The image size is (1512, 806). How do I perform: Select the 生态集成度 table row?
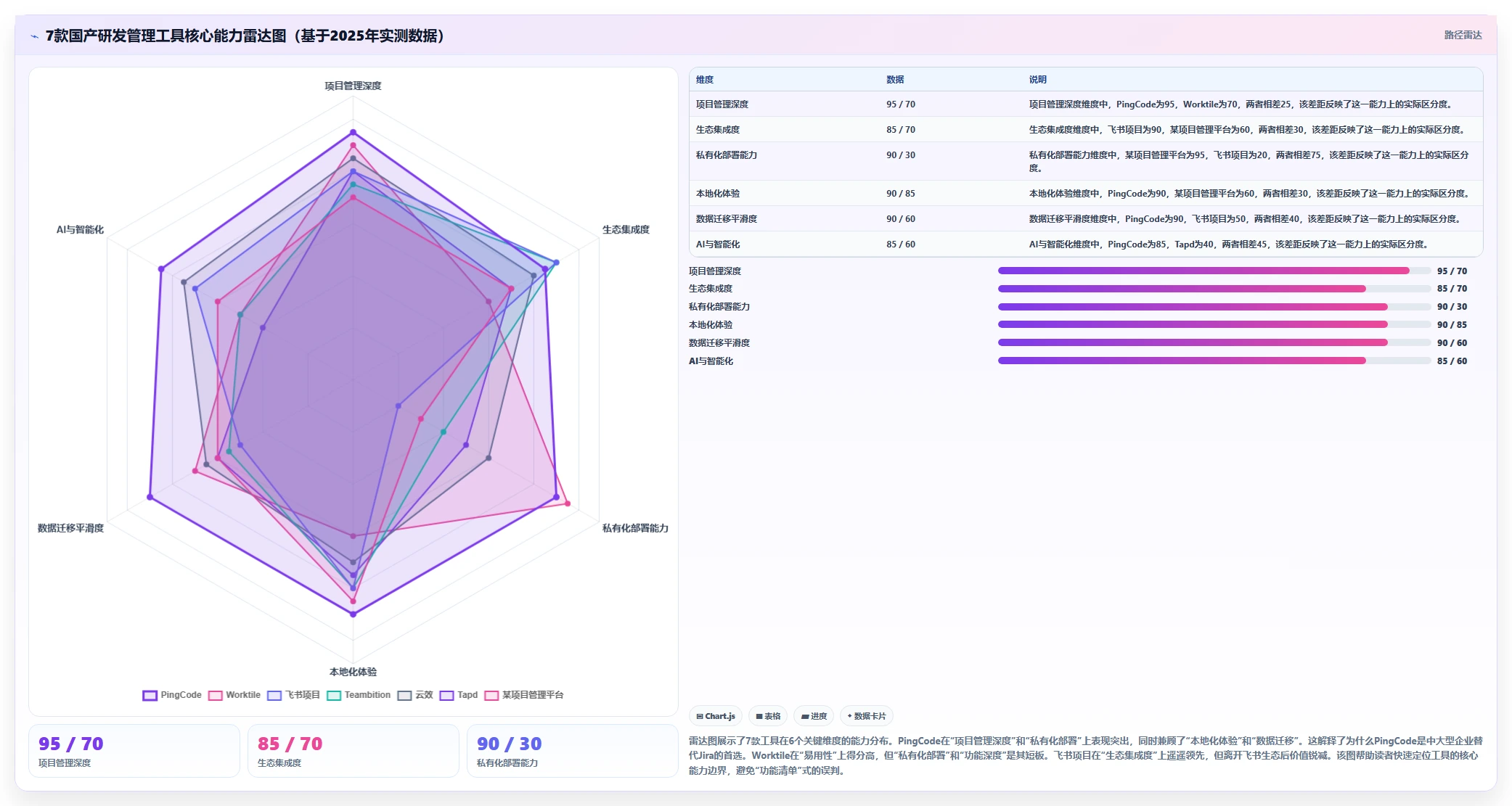tap(1086, 130)
